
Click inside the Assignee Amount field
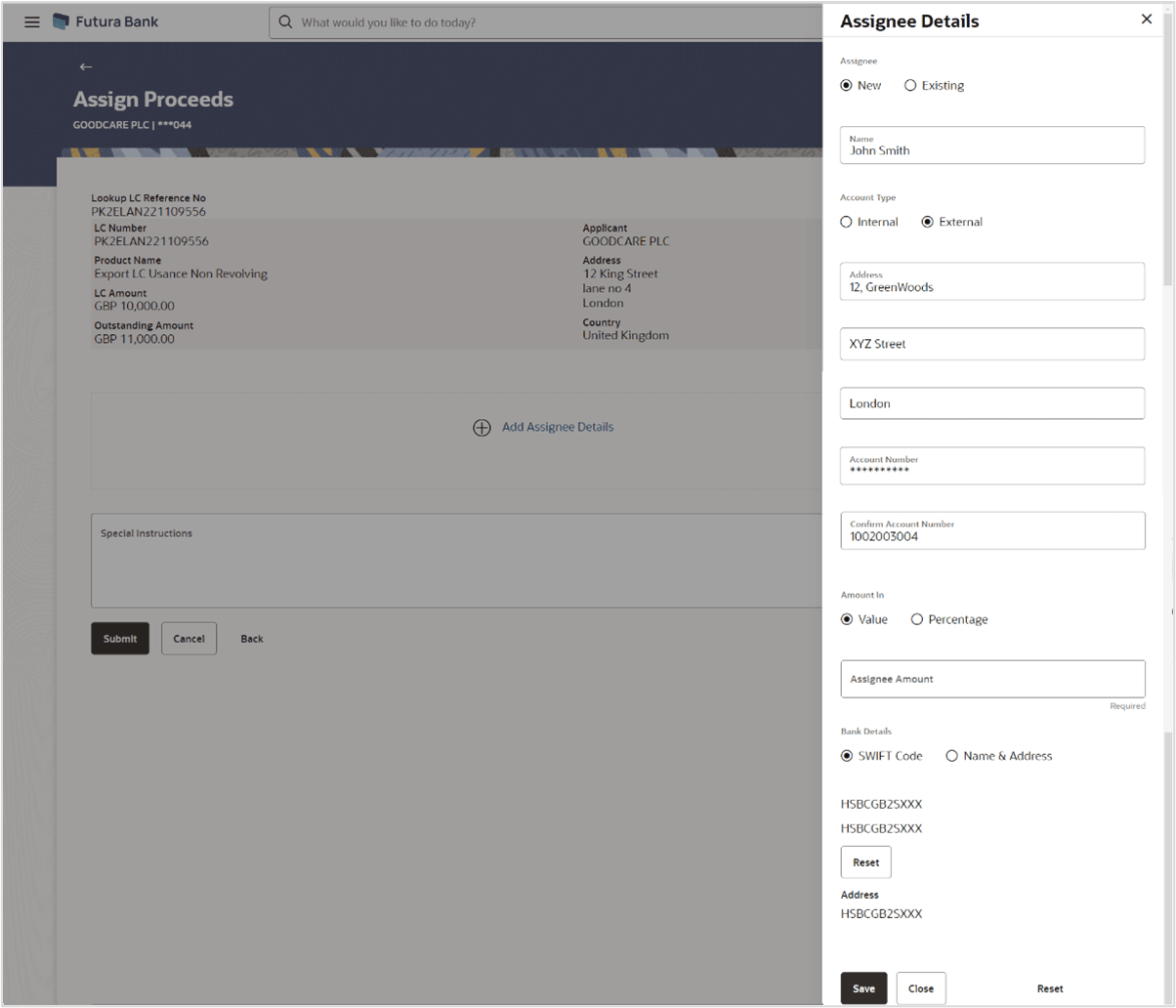(991, 678)
